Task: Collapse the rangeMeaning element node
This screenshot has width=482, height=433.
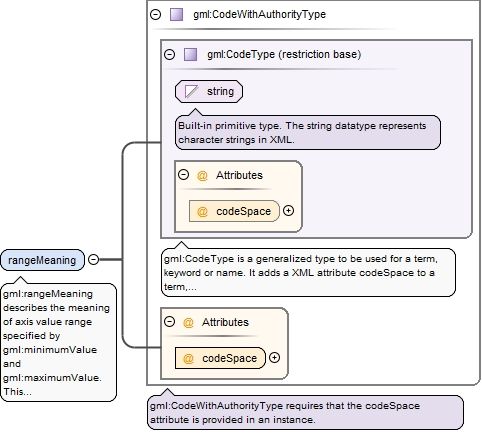Action: [x=94, y=259]
